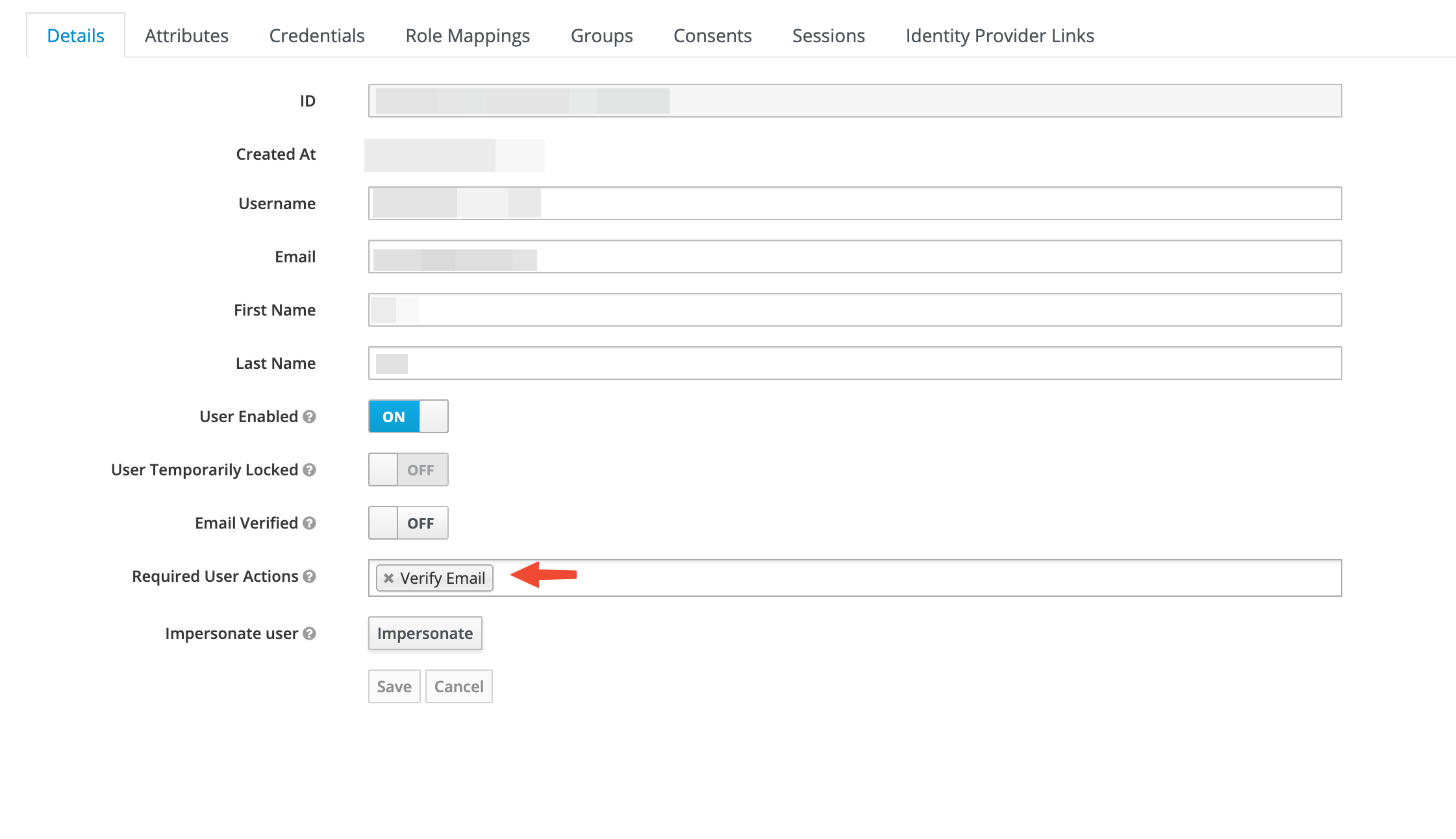Screen dimensions: 1456x839
Task: Open the Credentials tab
Action: click(316, 36)
